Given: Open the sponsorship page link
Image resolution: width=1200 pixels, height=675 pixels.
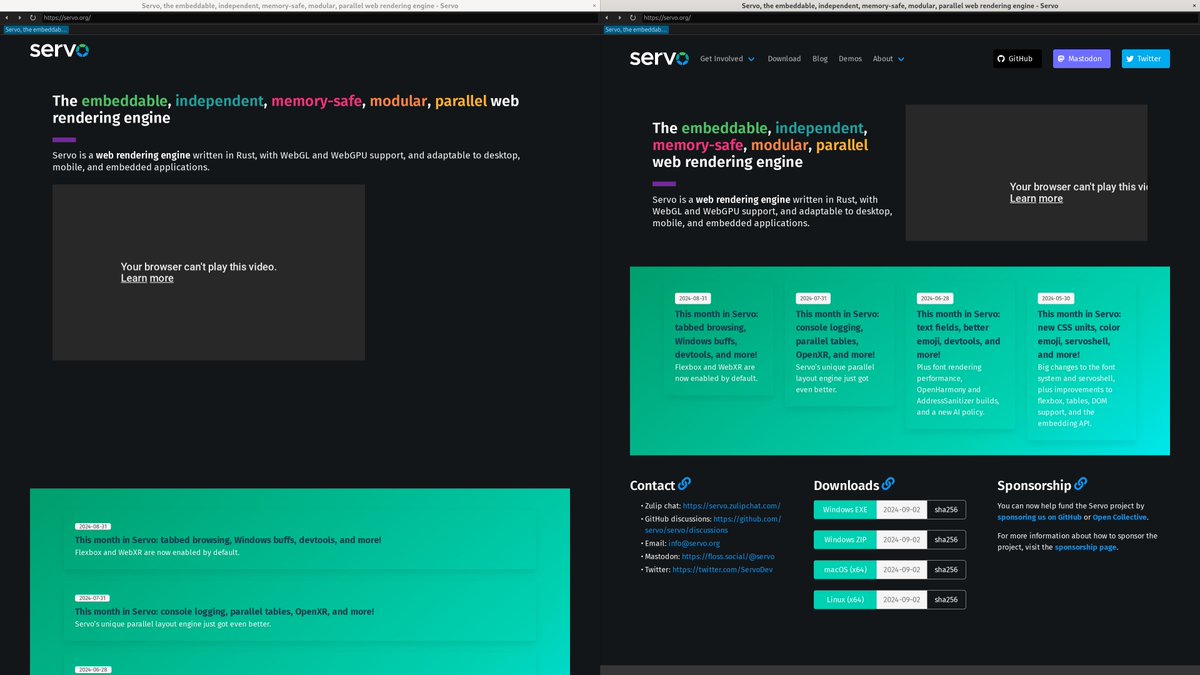Looking at the screenshot, I should point(1085,547).
